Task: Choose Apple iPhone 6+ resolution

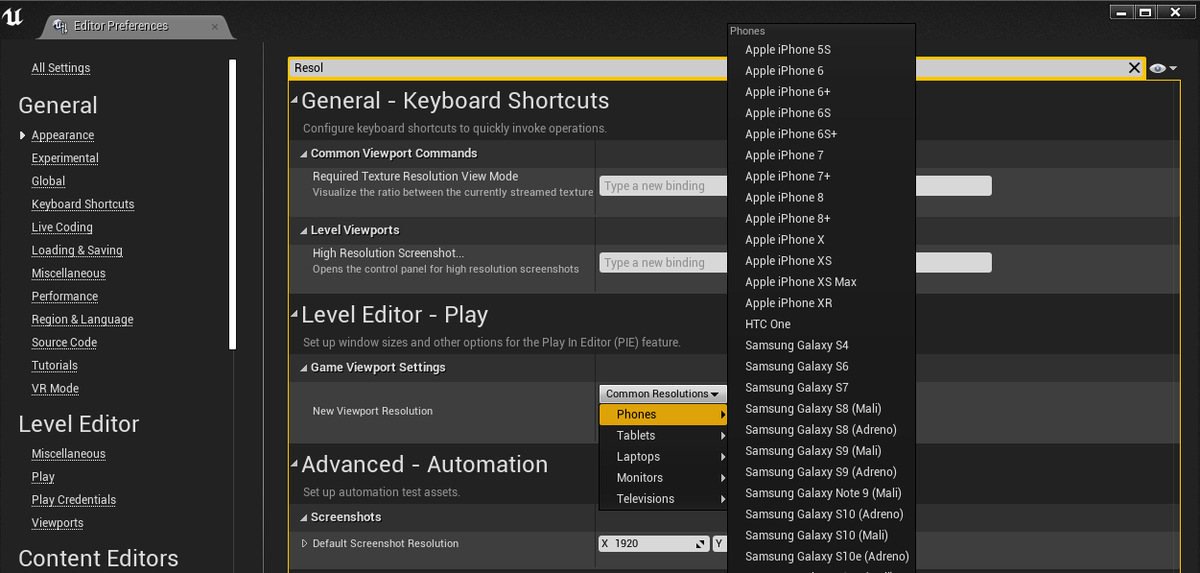Action: (x=821, y=92)
